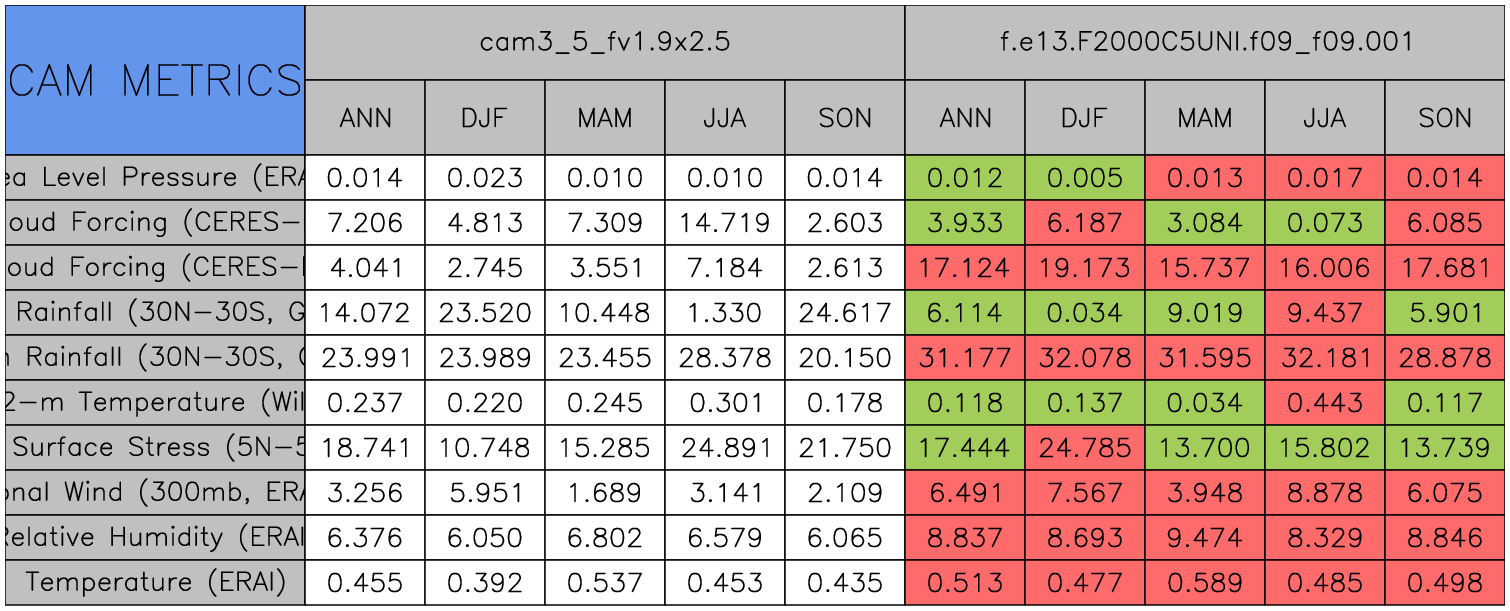Image resolution: width=1510 pixels, height=611 pixels.
Task: Select the f.e13.F2000C5UNI.f09_f09.001 group header
Action: pyautogui.click(x=1204, y=42)
